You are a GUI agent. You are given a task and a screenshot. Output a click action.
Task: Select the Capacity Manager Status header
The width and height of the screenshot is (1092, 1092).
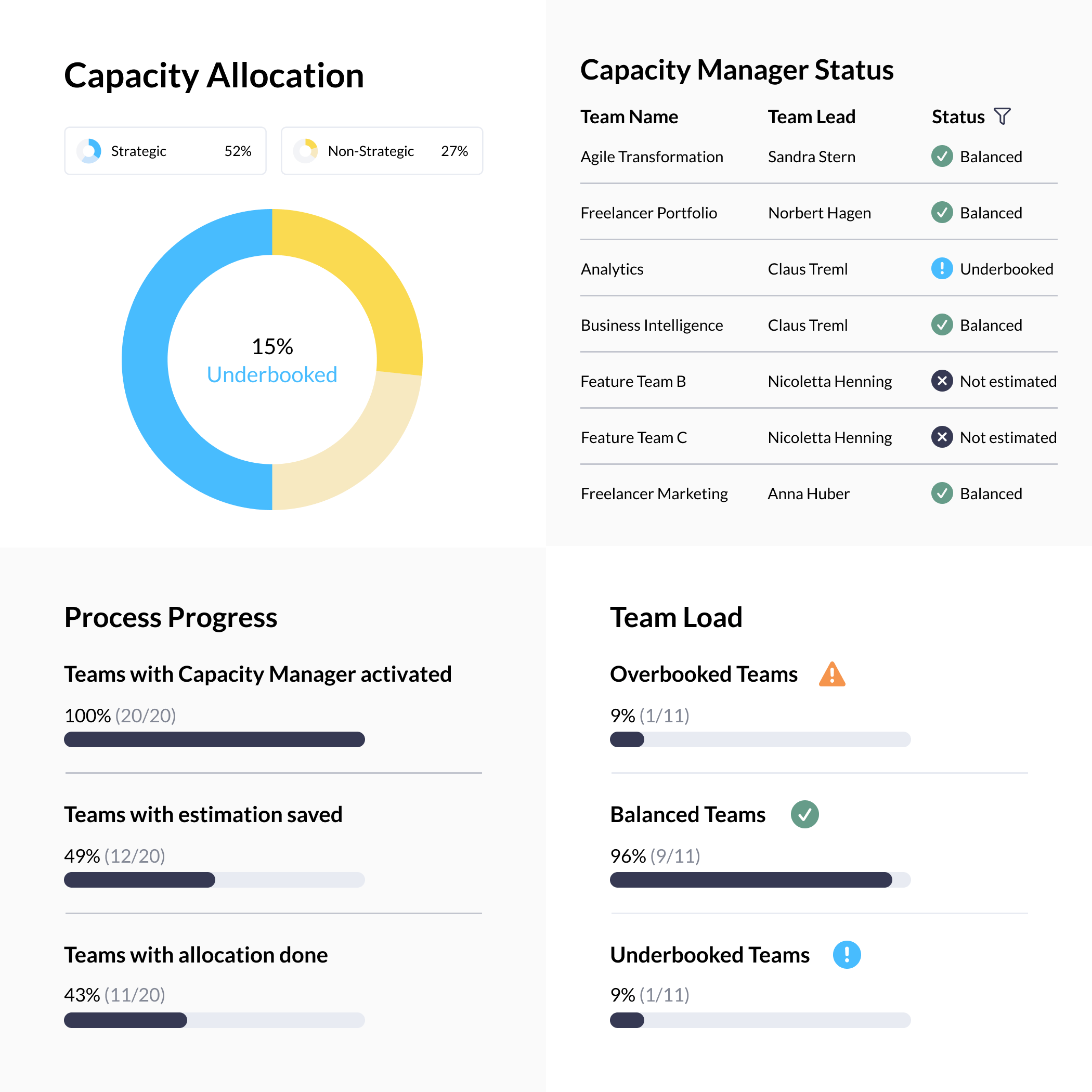click(737, 70)
